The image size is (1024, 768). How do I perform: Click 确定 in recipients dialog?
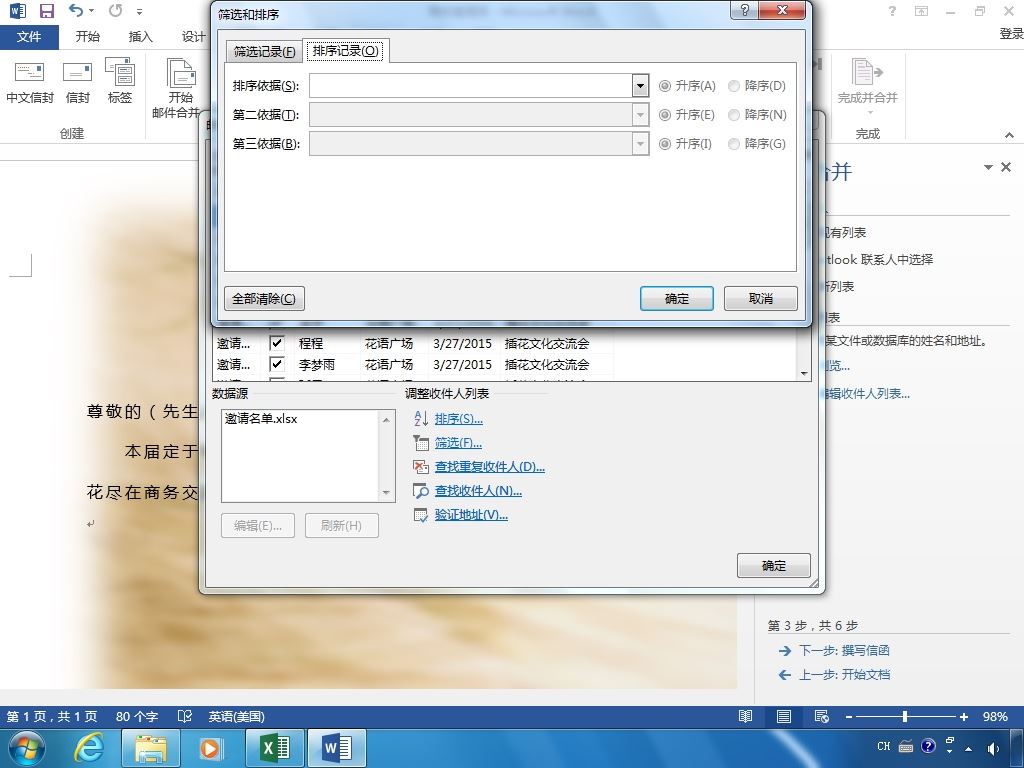774,566
